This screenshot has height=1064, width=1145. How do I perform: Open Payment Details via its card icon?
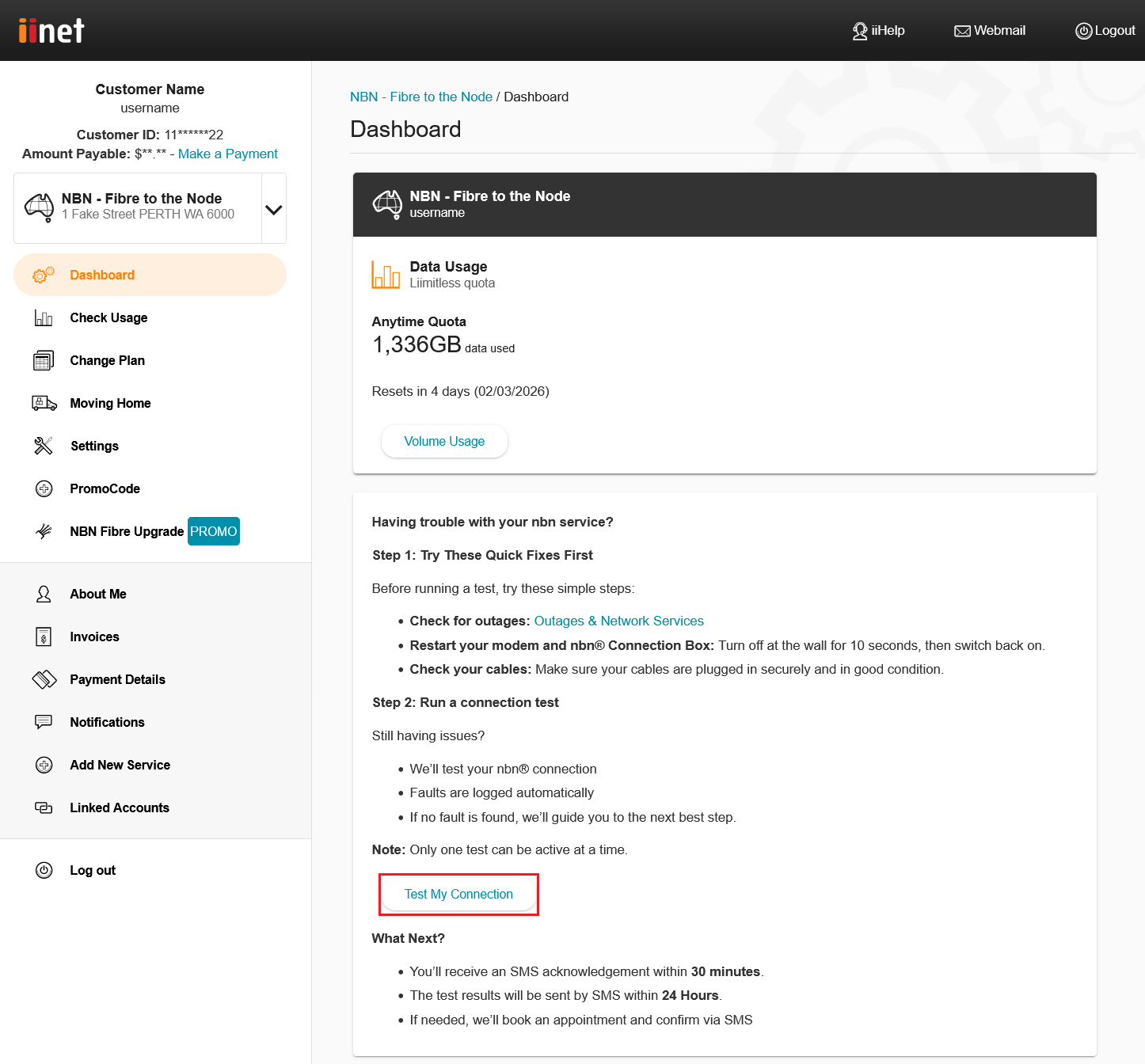[x=44, y=679]
